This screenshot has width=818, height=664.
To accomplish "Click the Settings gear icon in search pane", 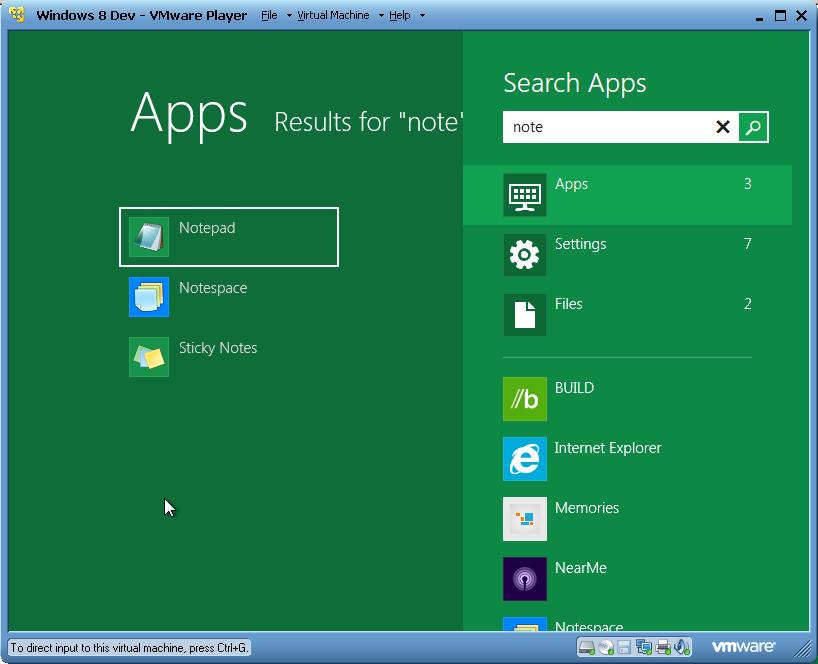I will pos(525,255).
